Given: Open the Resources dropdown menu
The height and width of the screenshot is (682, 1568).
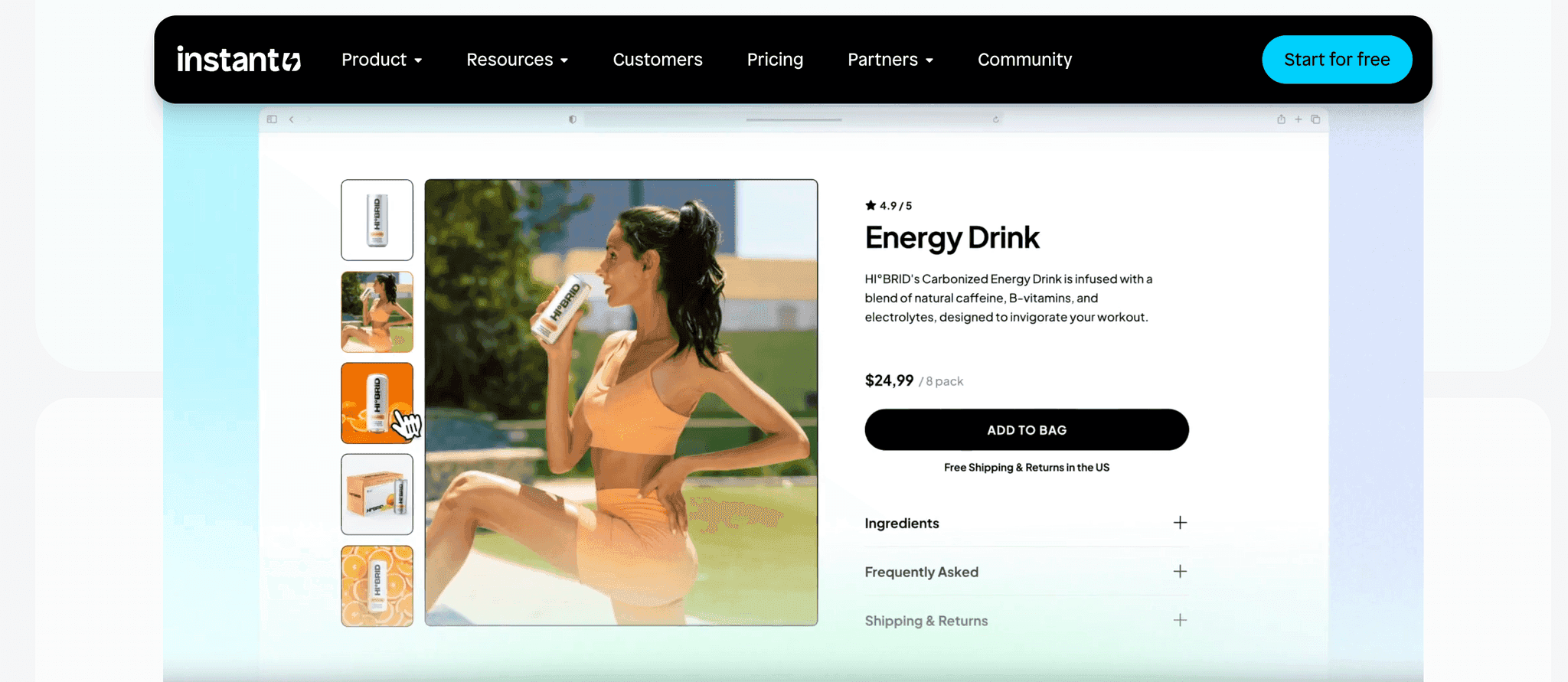Looking at the screenshot, I should click(517, 60).
